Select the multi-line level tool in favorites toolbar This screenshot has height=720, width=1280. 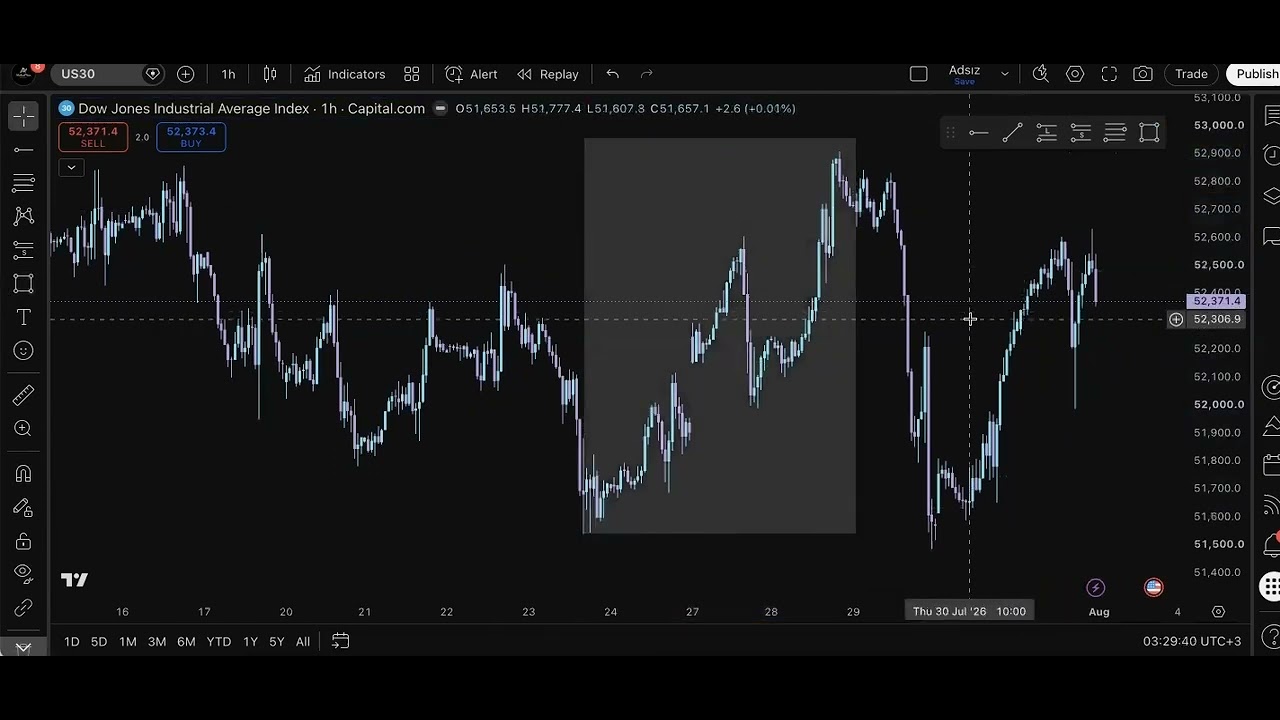pyautogui.click(x=1115, y=132)
